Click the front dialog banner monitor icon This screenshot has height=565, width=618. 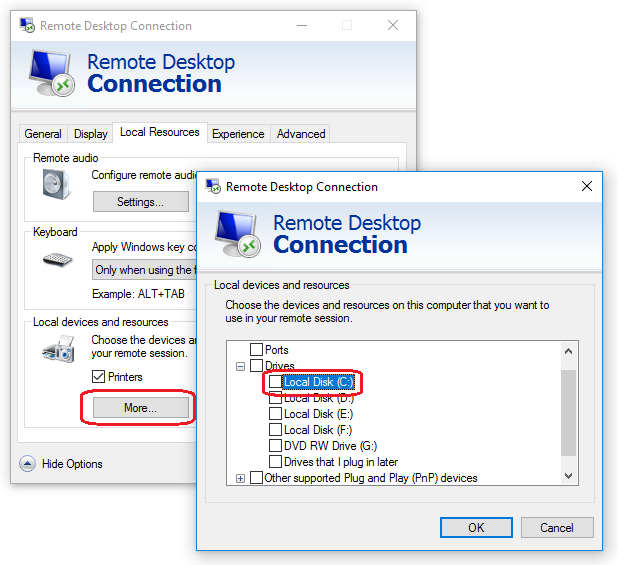coord(237,233)
